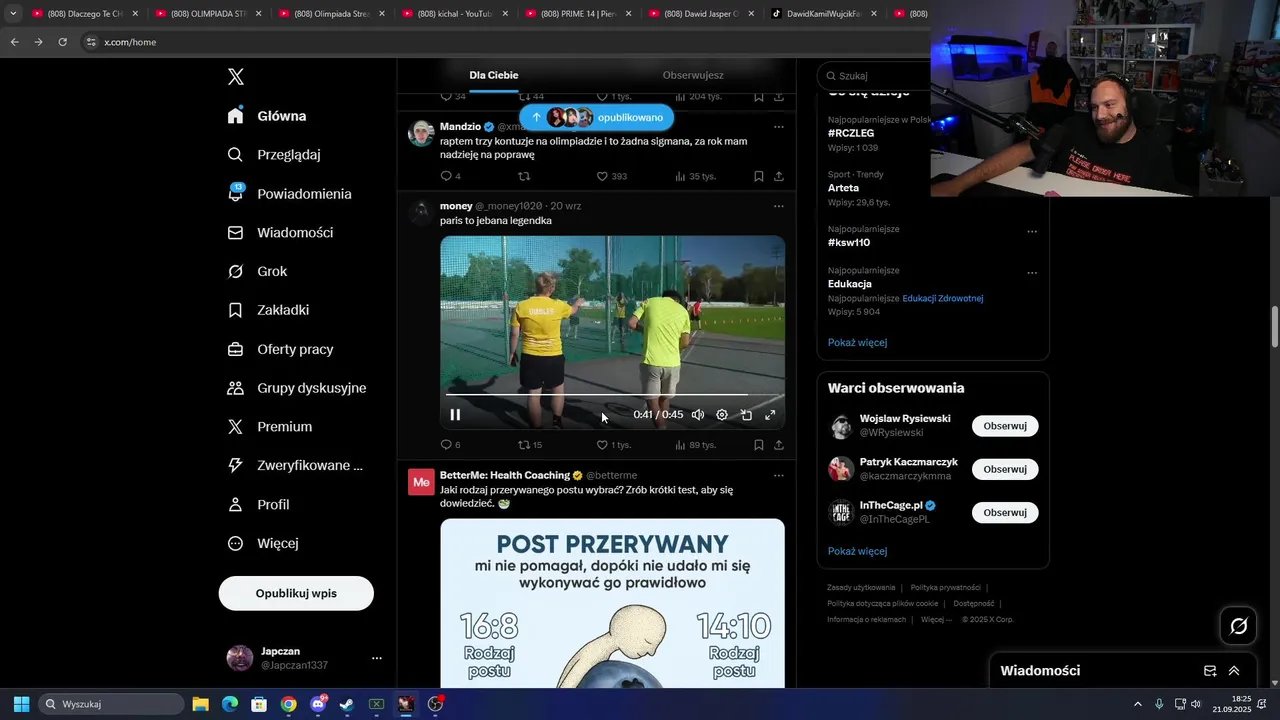
Task: Open Steam from the taskbar
Action: [x=346, y=704]
